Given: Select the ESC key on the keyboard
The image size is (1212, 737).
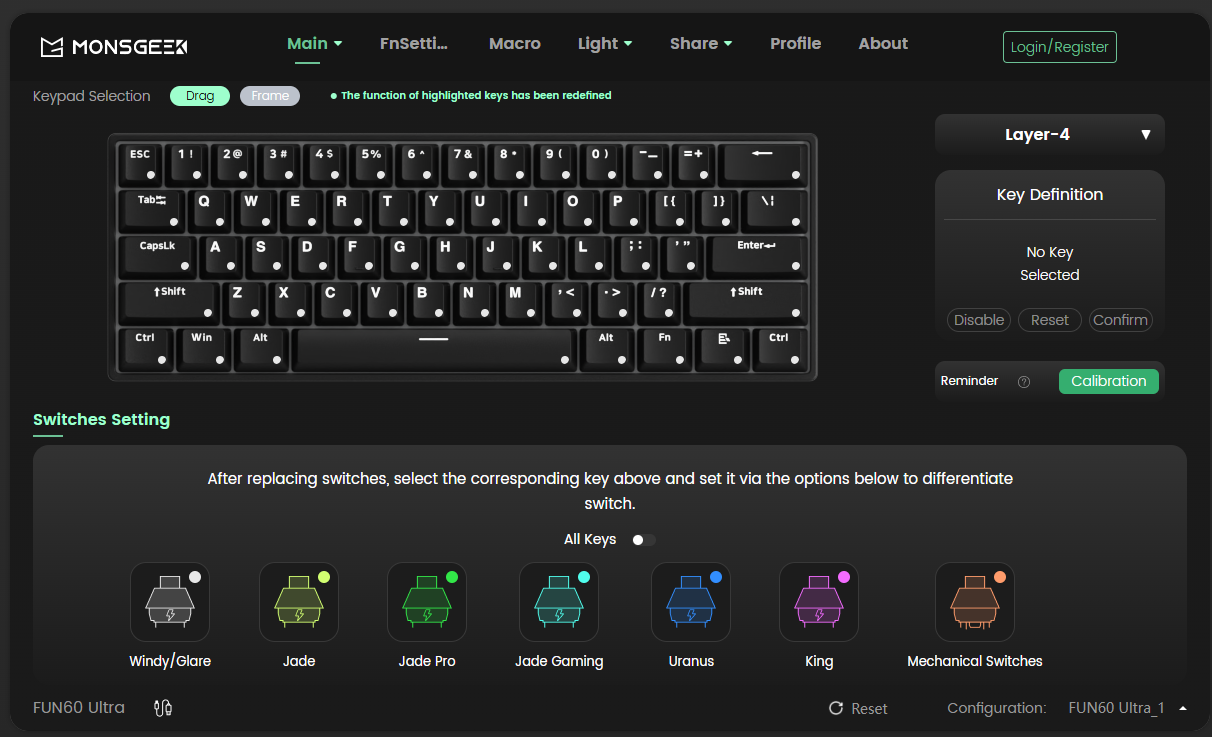Looking at the screenshot, I should (x=142, y=163).
